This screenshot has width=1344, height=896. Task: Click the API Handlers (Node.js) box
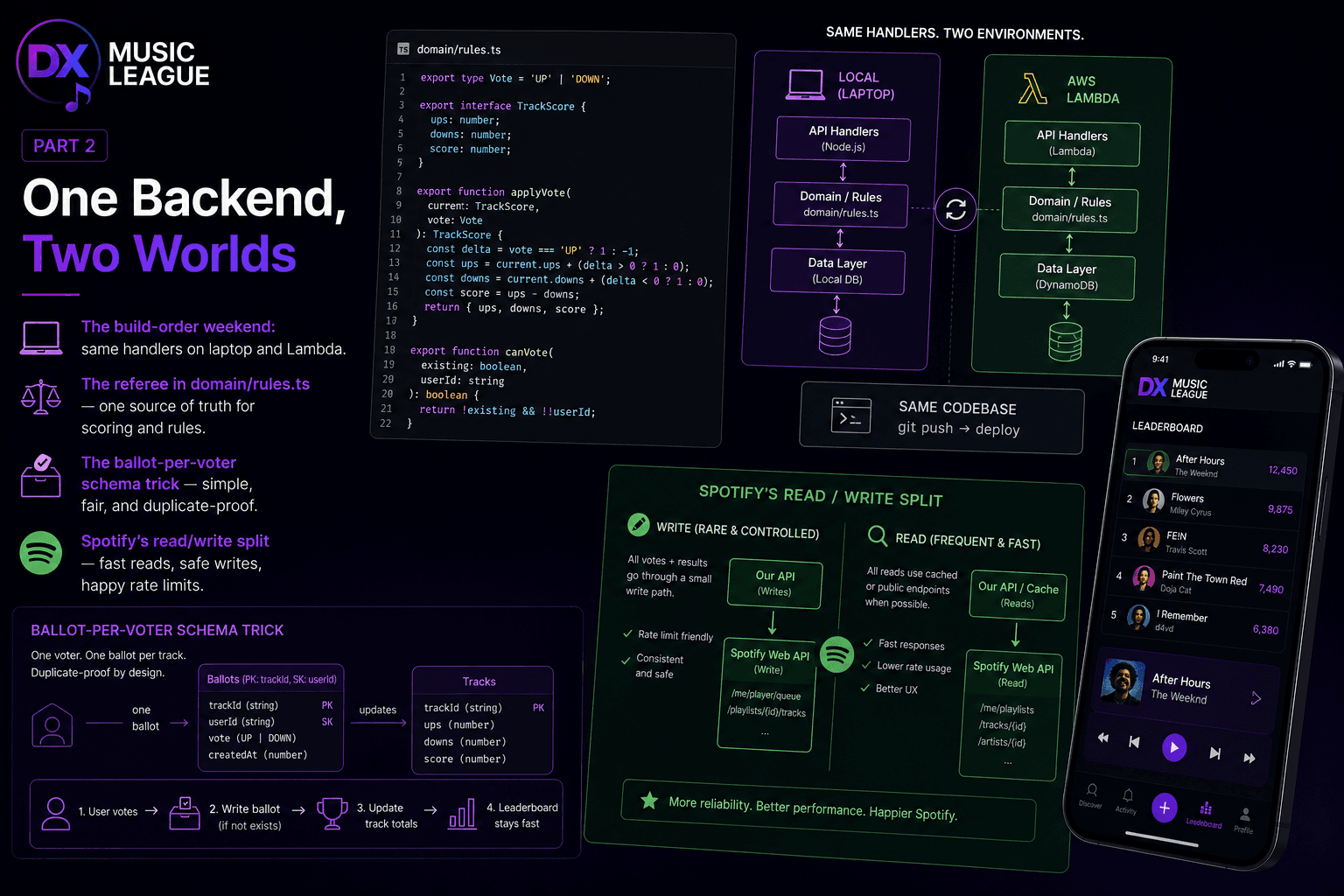pyautogui.click(x=843, y=139)
